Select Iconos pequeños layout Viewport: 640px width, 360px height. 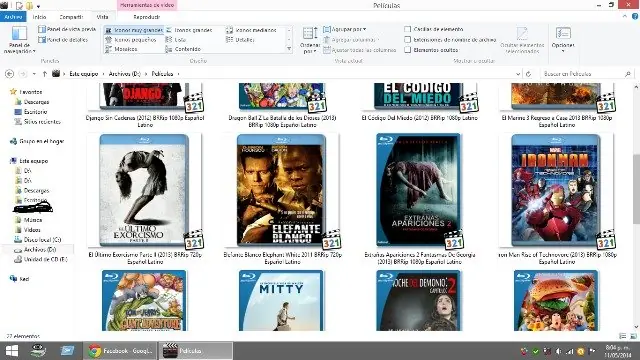click(131, 40)
